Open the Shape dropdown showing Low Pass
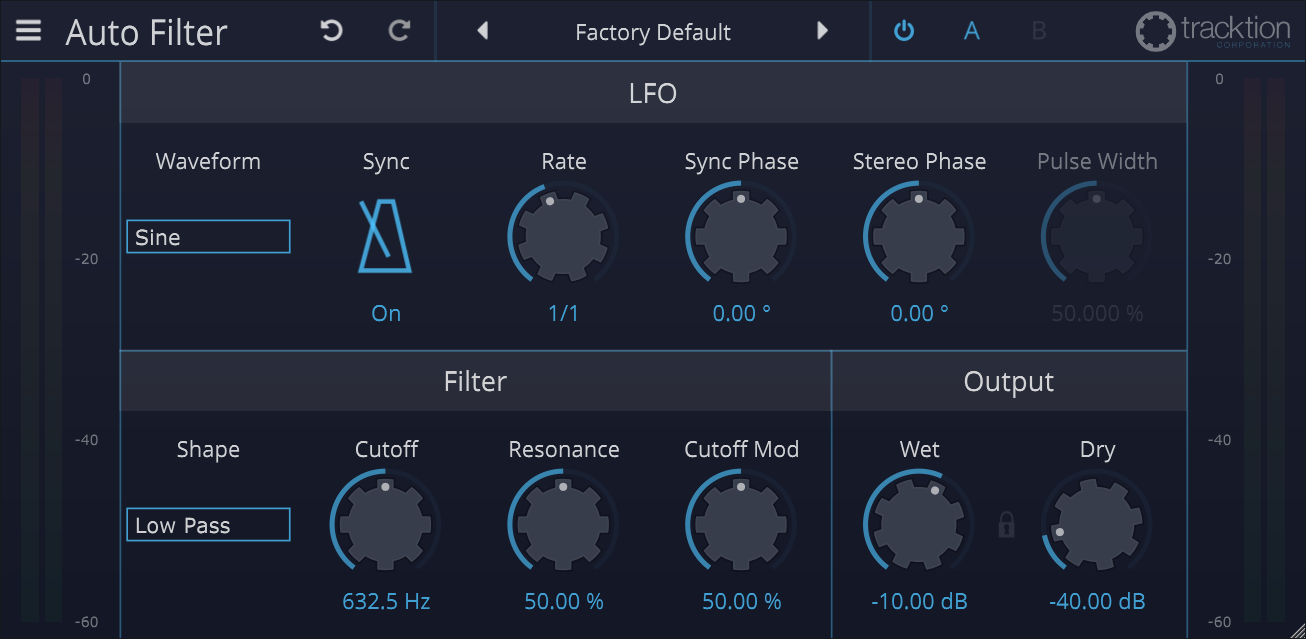 208,525
